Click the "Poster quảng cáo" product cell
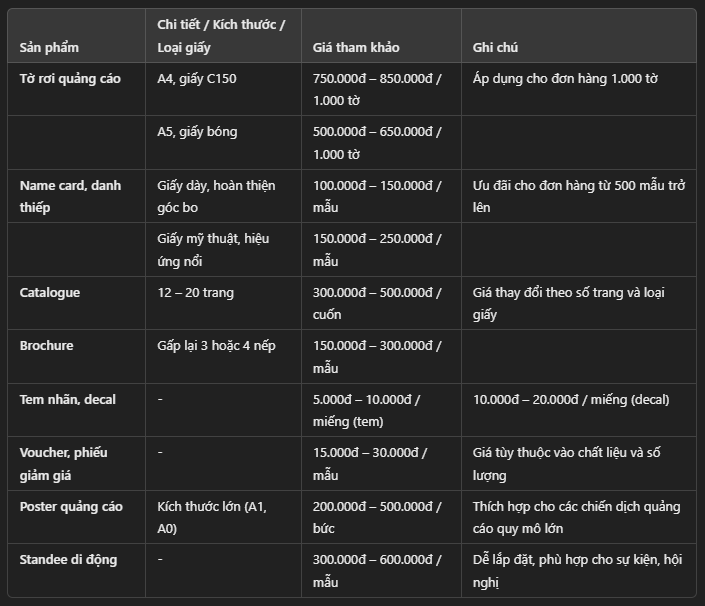The height and width of the screenshot is (606, 705). pyautogui.click(x=71, y=506)
